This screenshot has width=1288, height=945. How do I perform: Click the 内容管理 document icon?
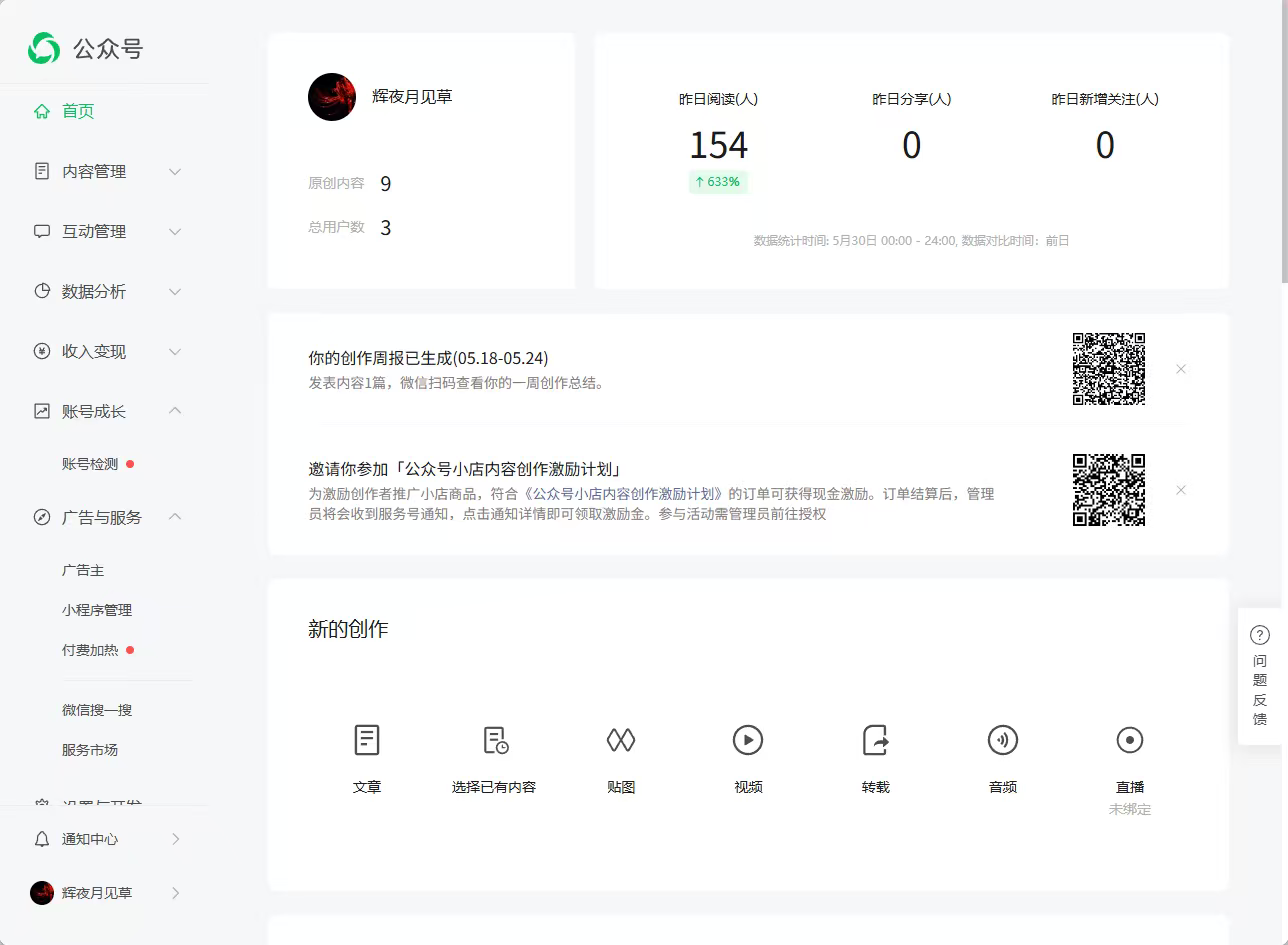(42, 171)
